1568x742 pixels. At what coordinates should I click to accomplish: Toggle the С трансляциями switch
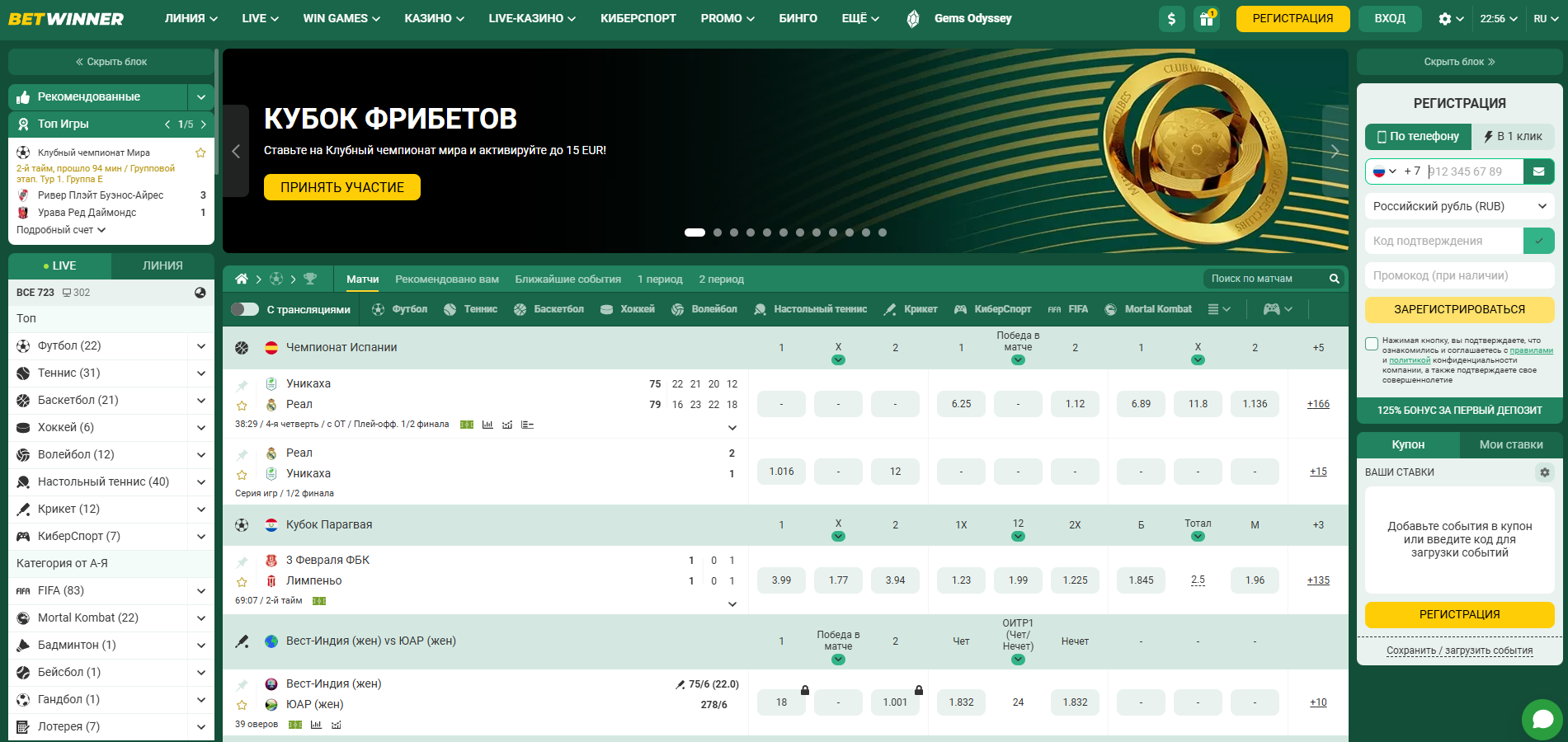[x=245, y=309]
